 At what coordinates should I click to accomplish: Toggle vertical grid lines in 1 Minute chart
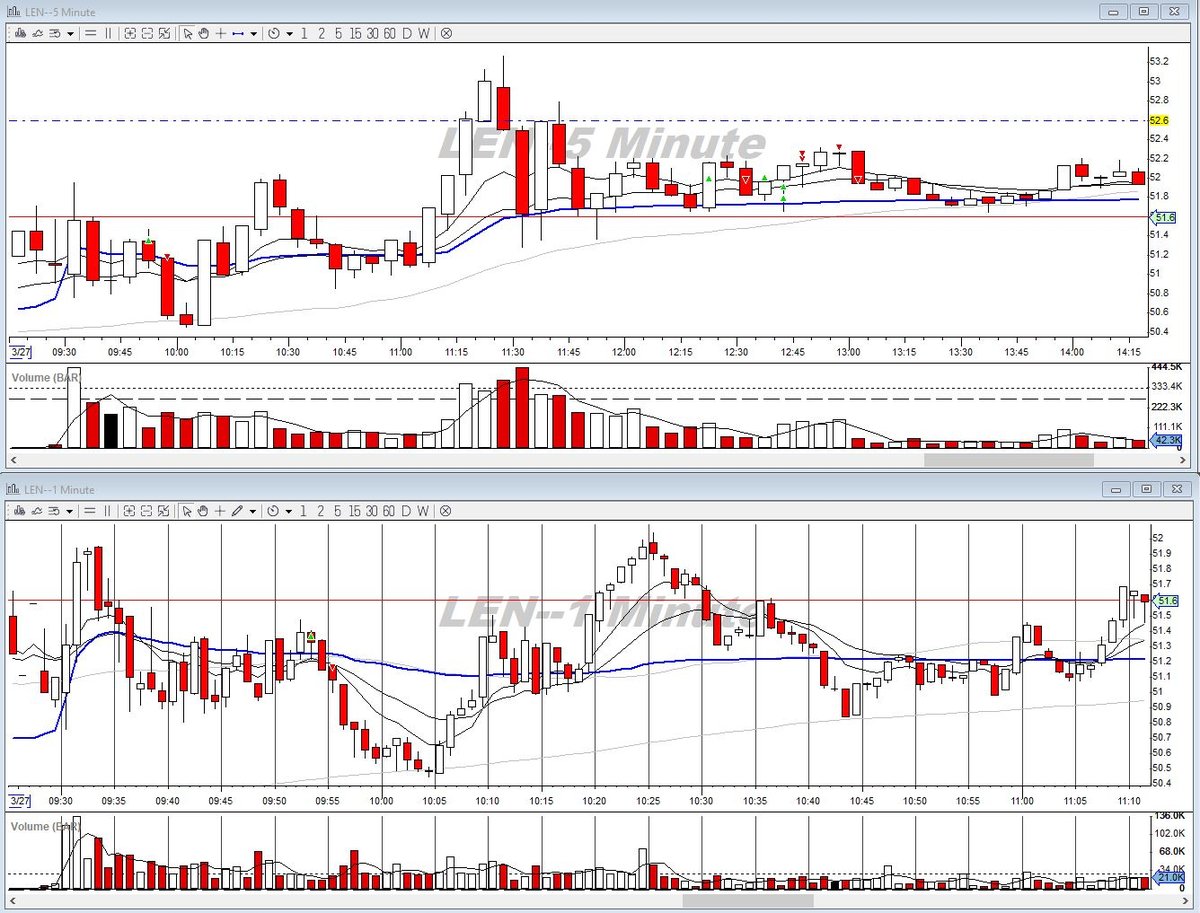(x=108, y=511)
